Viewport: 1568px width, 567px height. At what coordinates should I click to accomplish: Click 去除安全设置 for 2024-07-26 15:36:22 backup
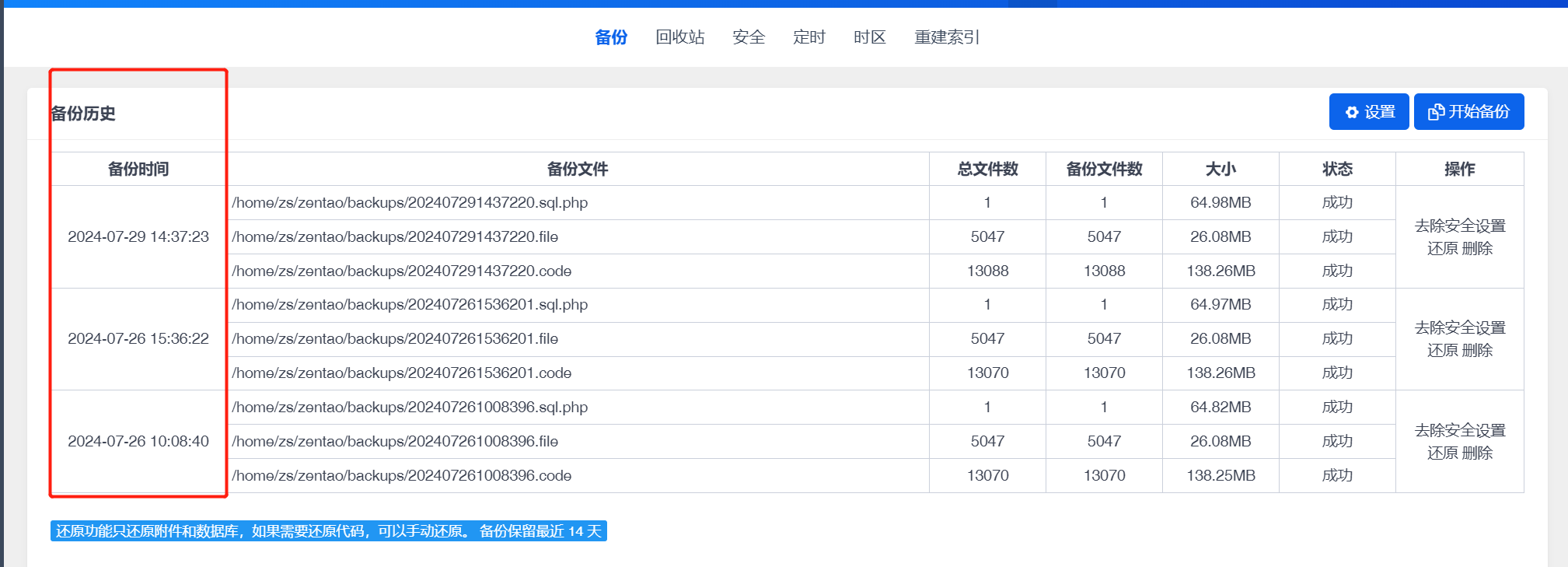point(1459,328)
